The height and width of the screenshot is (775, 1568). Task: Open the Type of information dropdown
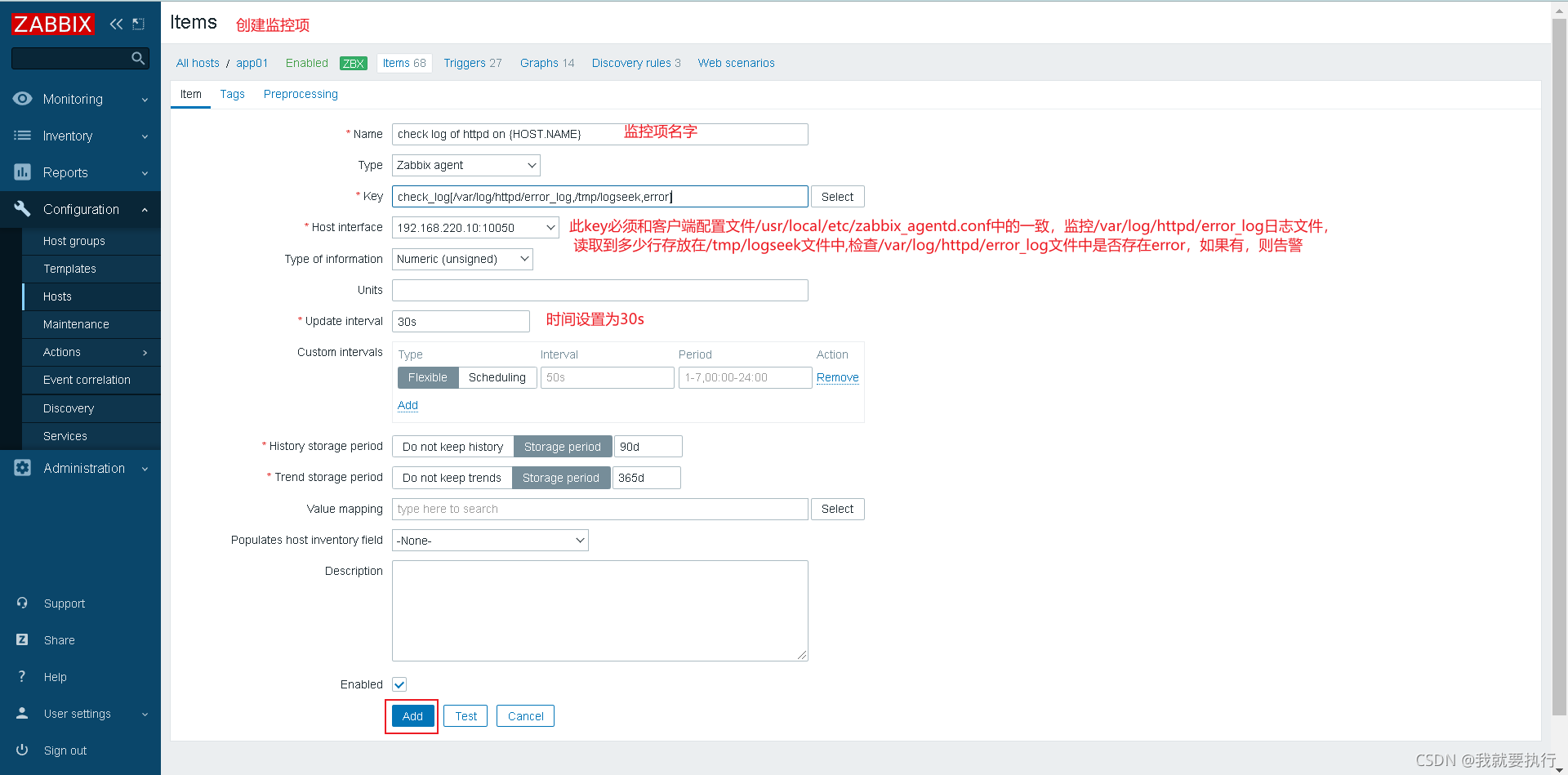[x=462, y=259]
